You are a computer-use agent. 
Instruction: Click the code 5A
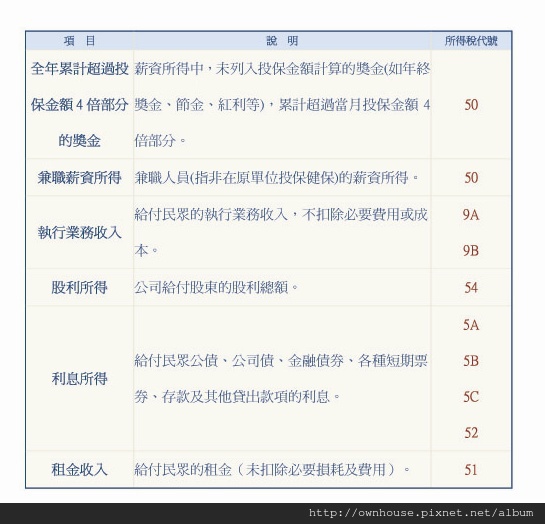(471, 325)
